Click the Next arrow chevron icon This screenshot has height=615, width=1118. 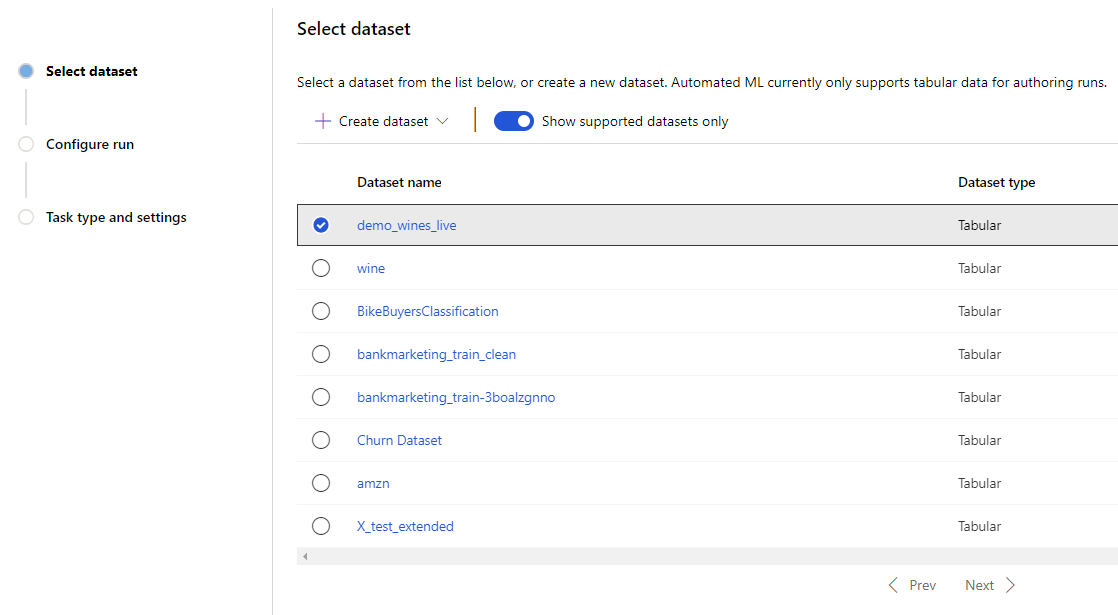pyautogui.click(x=1011, y=584)
